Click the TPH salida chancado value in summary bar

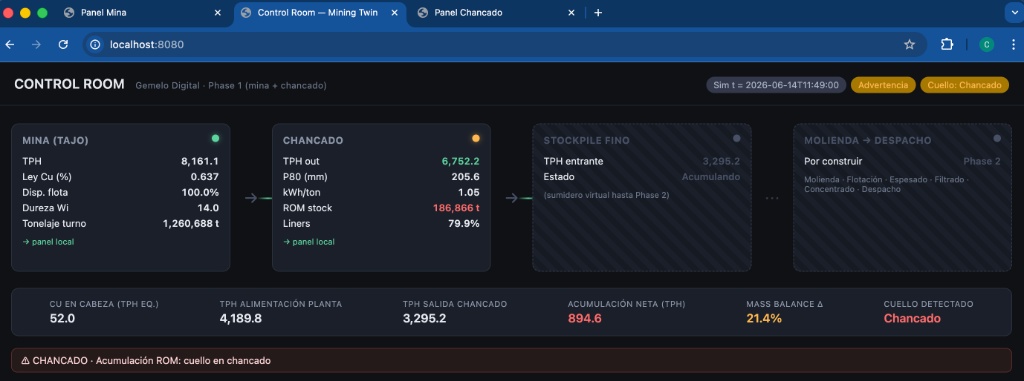pos(424,318)
